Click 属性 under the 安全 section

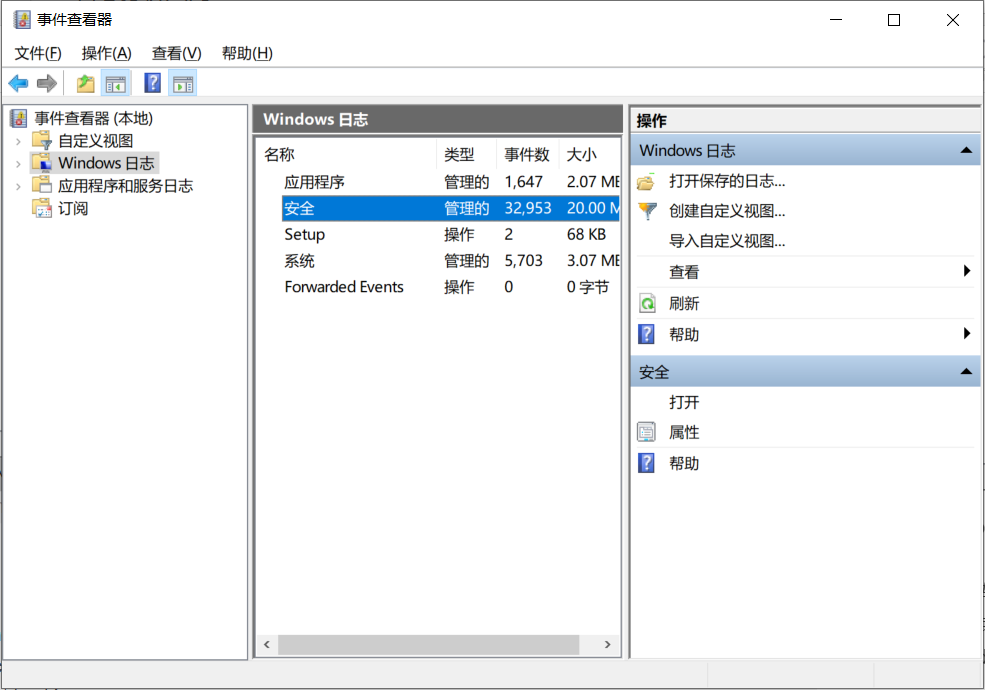[x=684, y=432]
